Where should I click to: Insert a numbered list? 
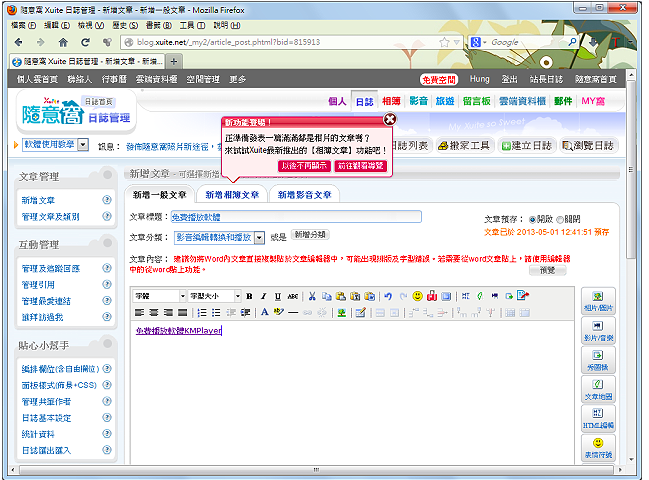[x=202, y=312]
